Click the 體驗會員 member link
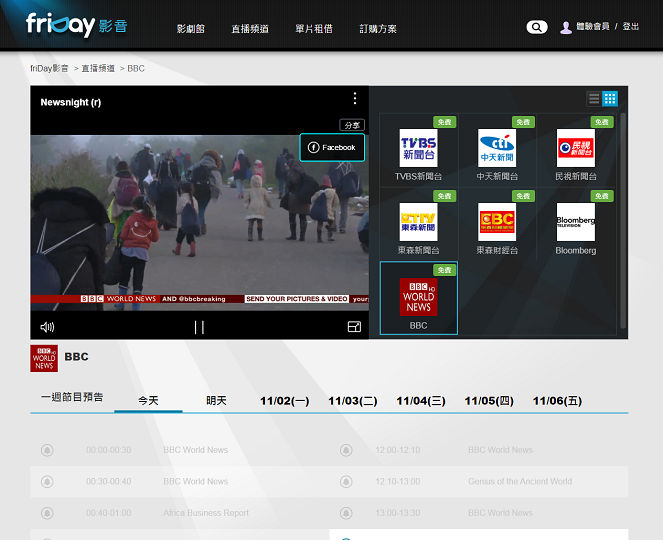Screen dimensions: 663x540 (593, 27)
